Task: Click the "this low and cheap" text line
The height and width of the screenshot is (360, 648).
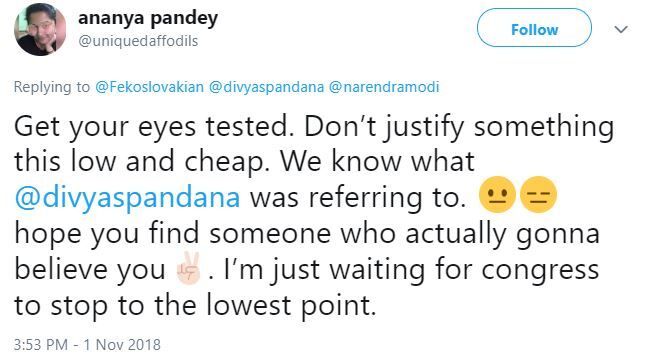Action: point(139,162)
